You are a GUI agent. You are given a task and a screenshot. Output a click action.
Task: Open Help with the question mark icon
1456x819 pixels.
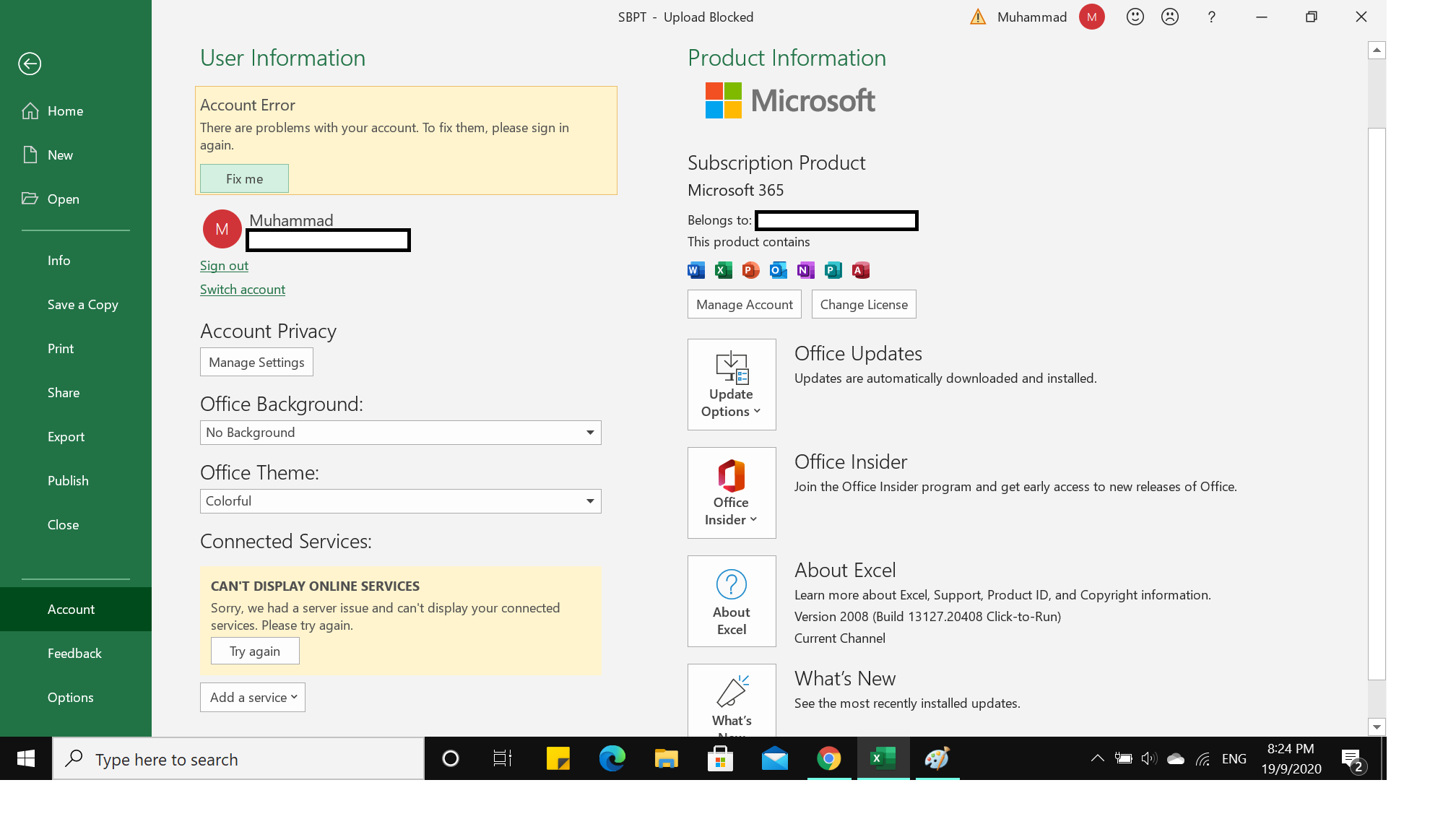[1212, 17]
